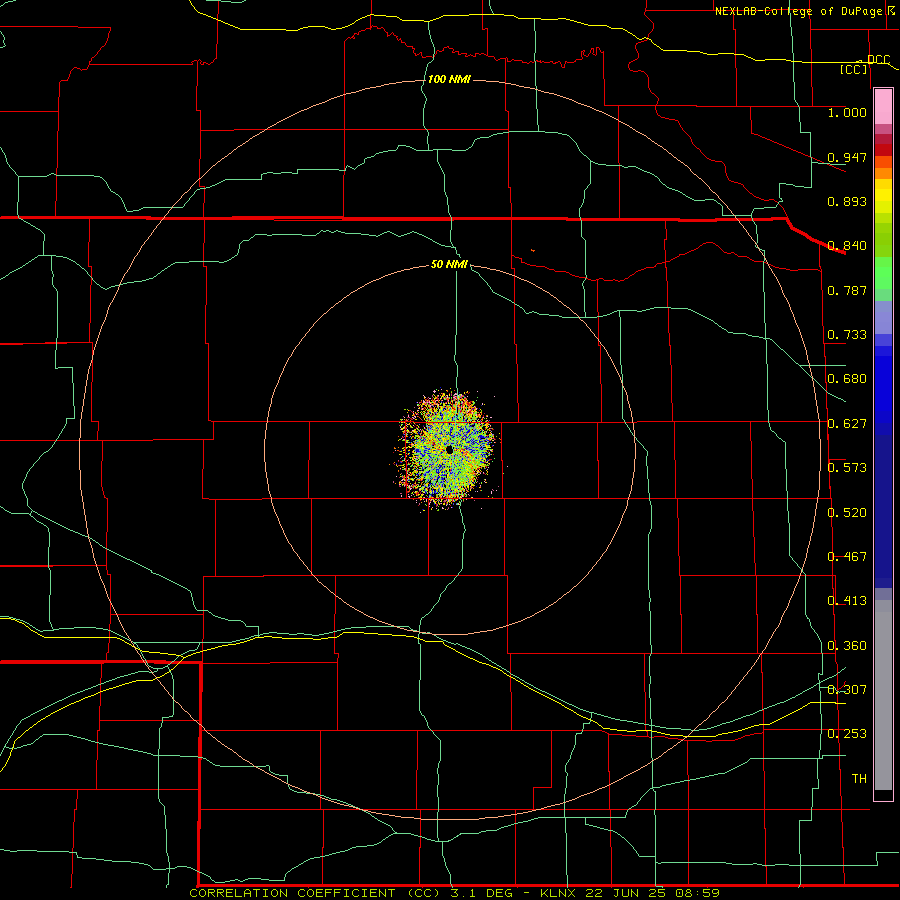Select the 0.467 legend value
Viewport: 900px width, 900px height.
pyautogui.click(x=847, y=557)
